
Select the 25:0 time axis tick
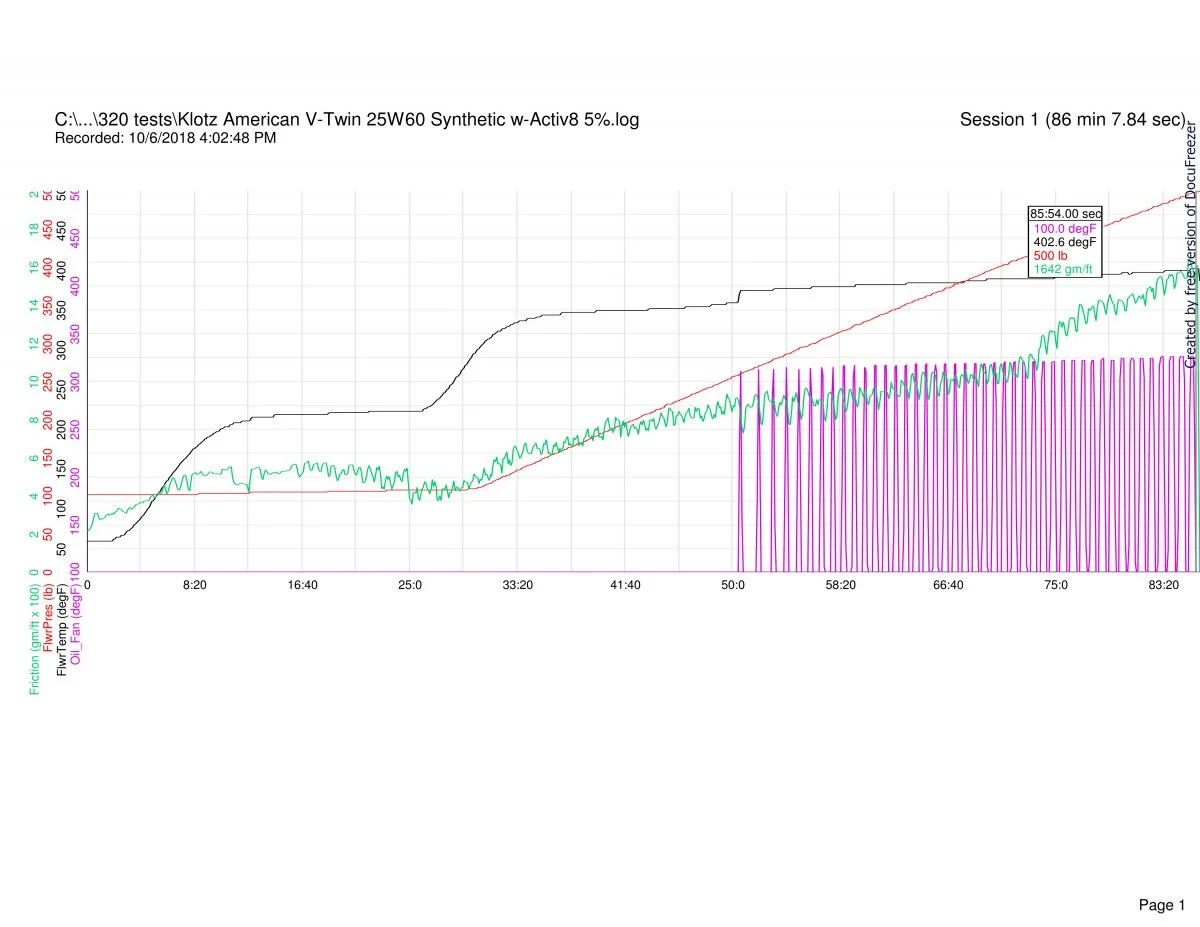coord(410,585)
